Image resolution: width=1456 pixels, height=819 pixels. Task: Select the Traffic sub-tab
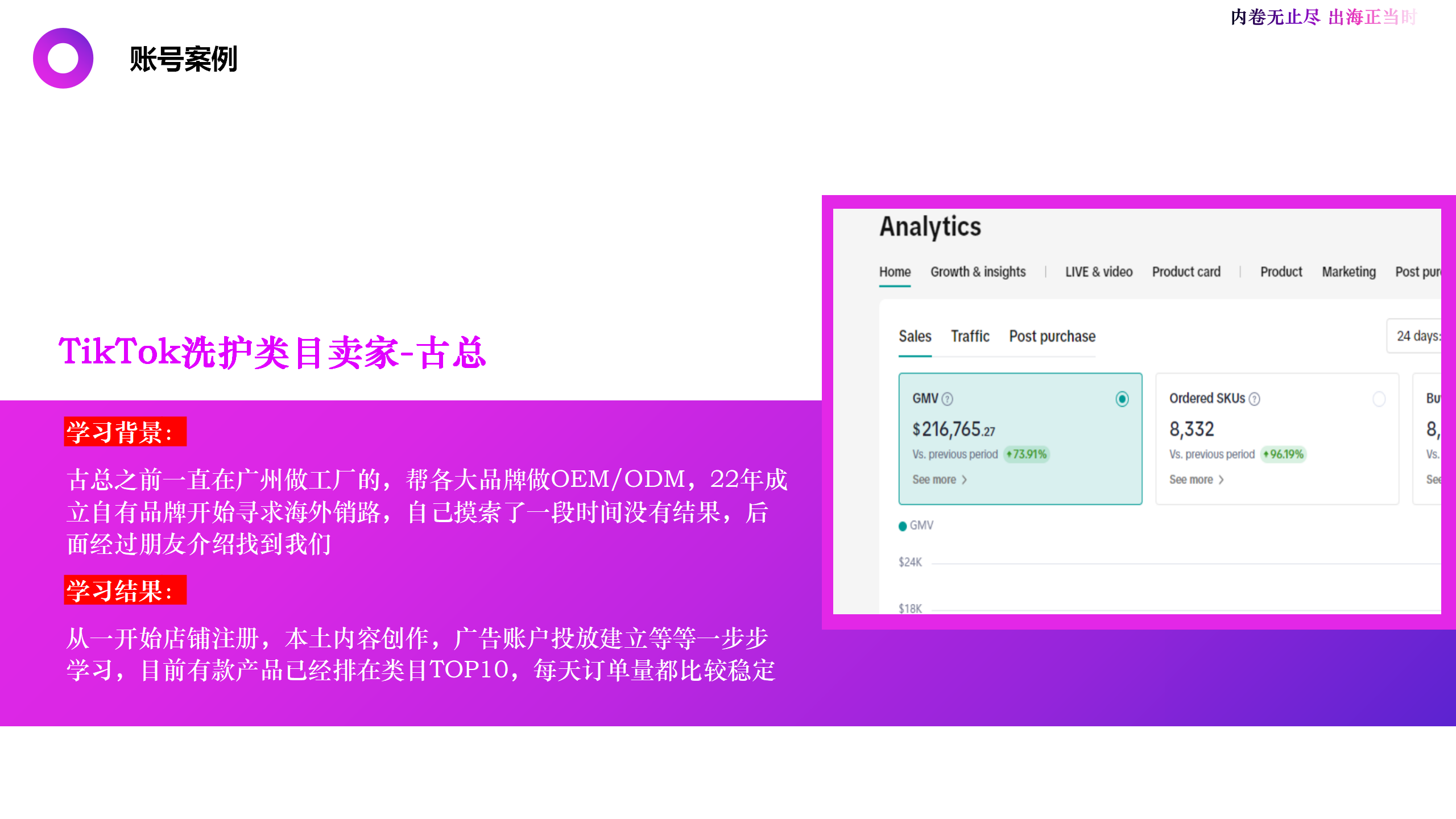coord(970,337)
